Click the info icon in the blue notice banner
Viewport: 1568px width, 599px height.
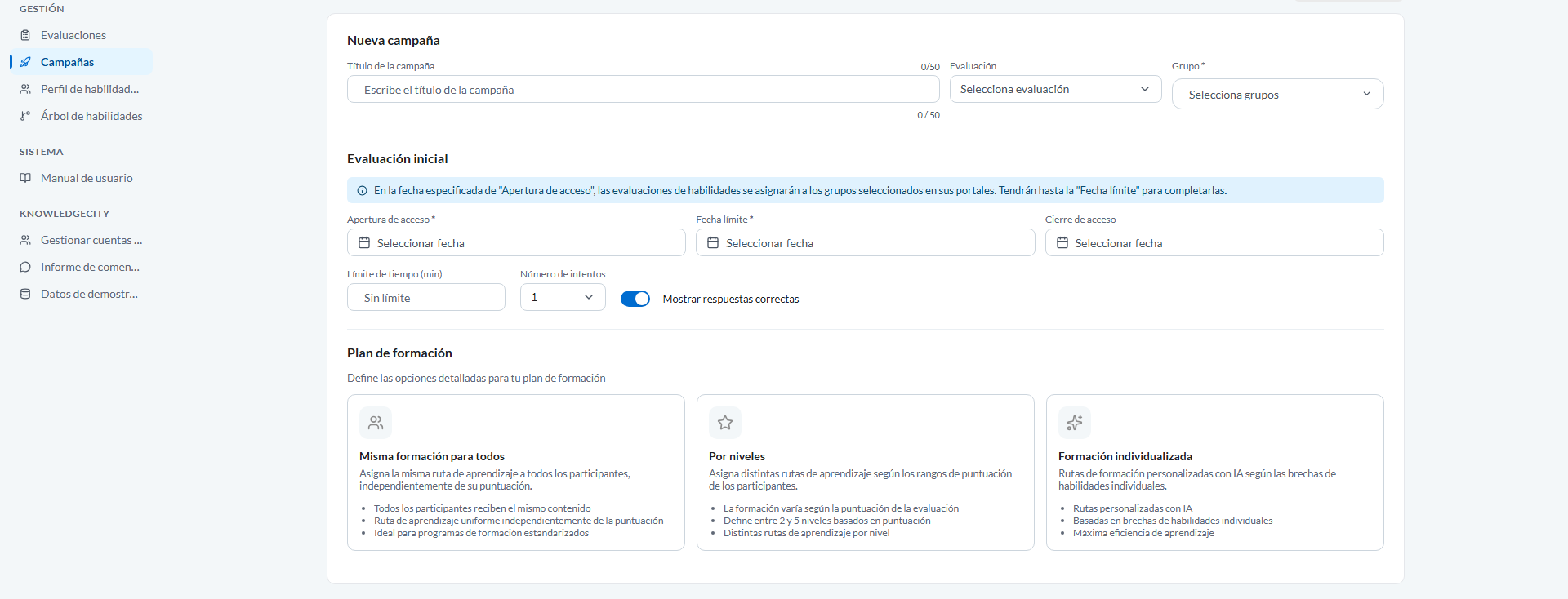coord(362,190)
